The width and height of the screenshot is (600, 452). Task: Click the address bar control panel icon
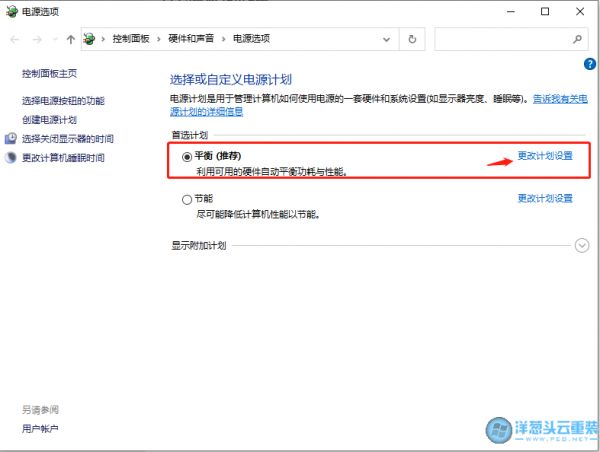click(x=89, y=39)
